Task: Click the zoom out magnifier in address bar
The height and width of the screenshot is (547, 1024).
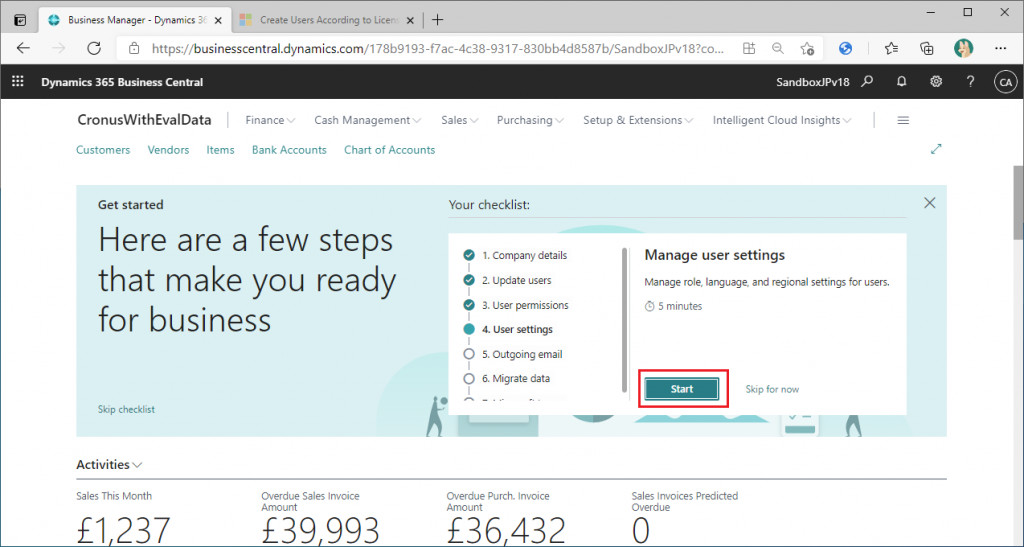Action: [778, 48]
